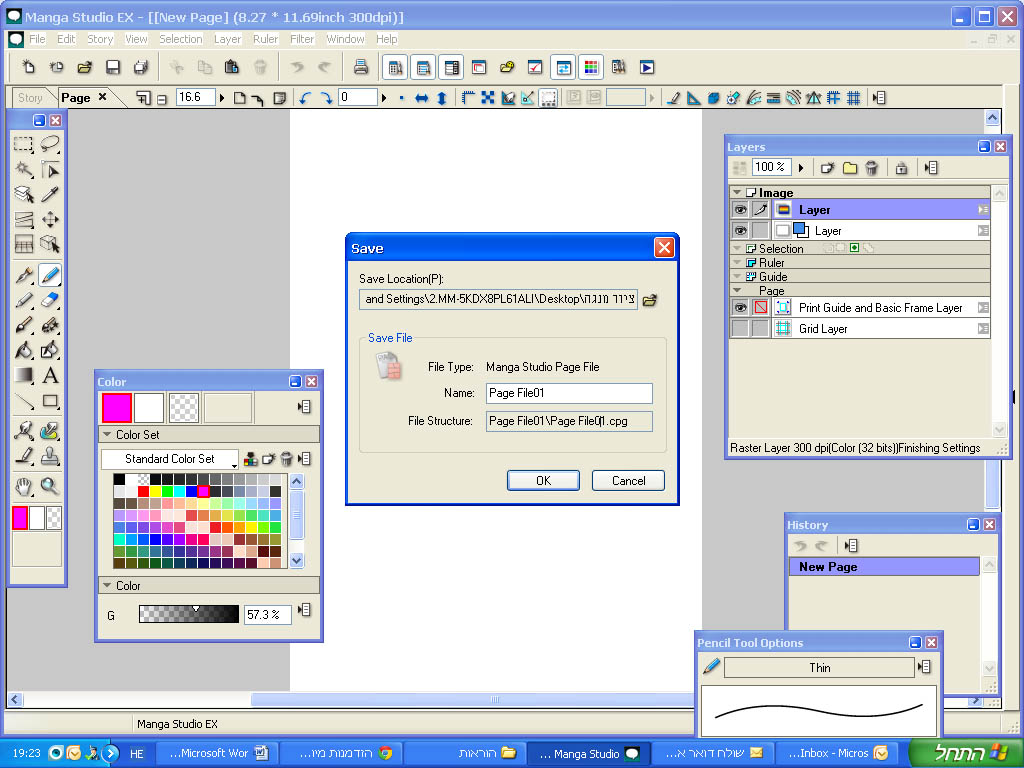Open the Inbox - Micros taskbar button
1024x768 pixels.
coord(836,754)
